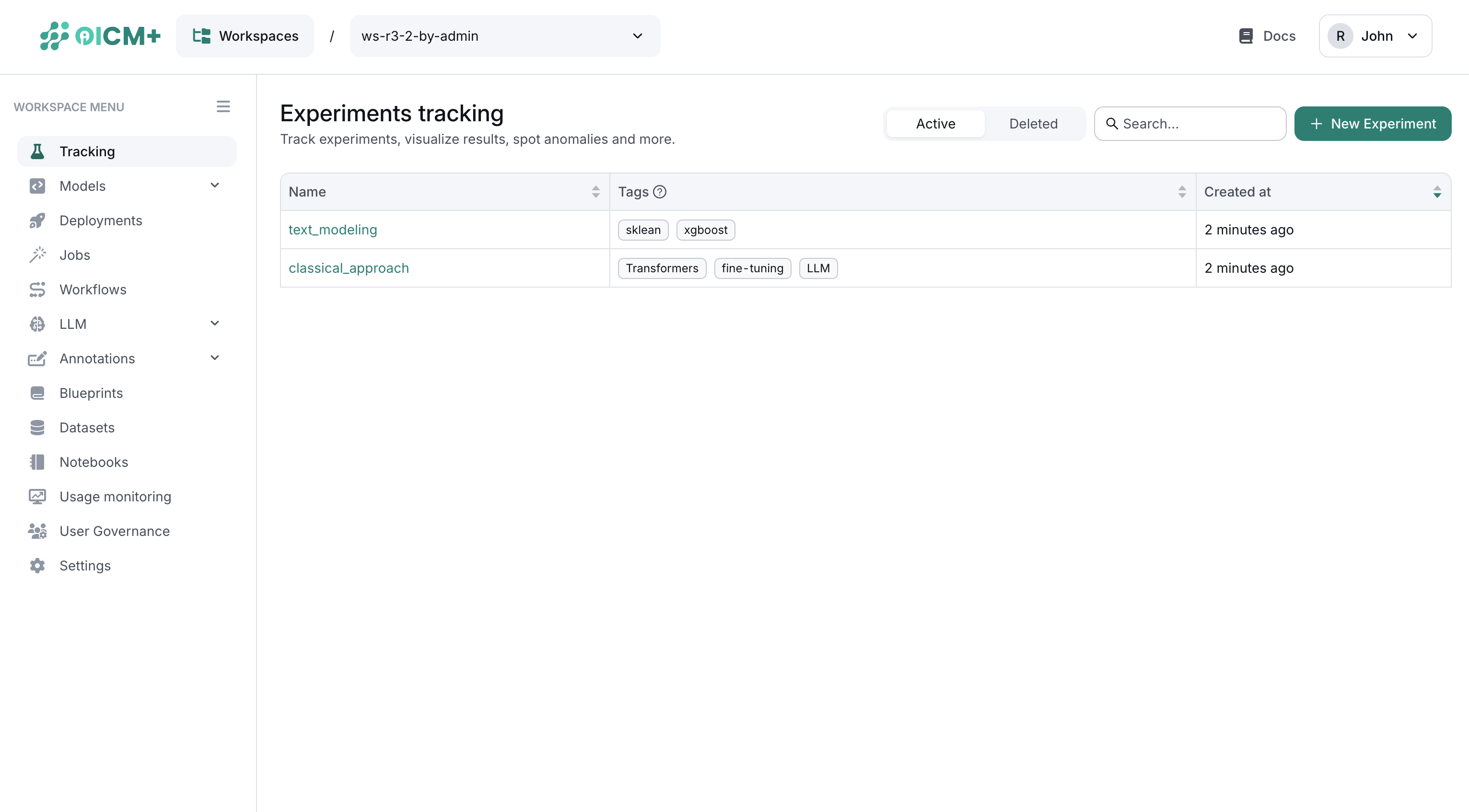1469x812 pixels.
Task: Open the text_modeling experiment link
Action: pyautogui.click(x=332, y=230)
